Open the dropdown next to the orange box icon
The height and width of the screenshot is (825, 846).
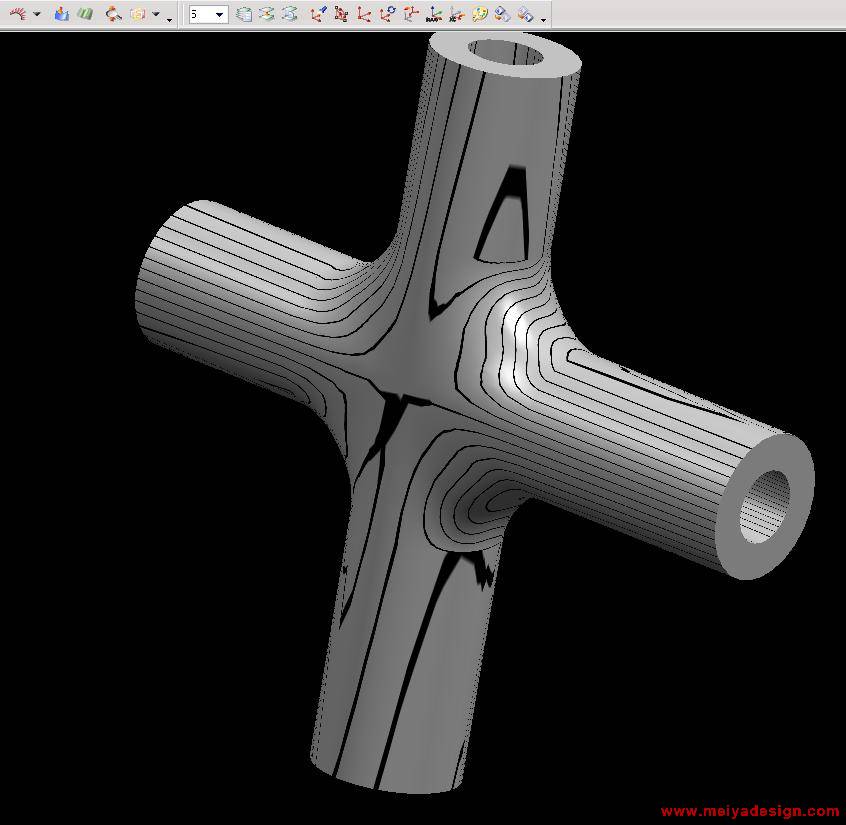pyautogui.click(x=156, y=15)
